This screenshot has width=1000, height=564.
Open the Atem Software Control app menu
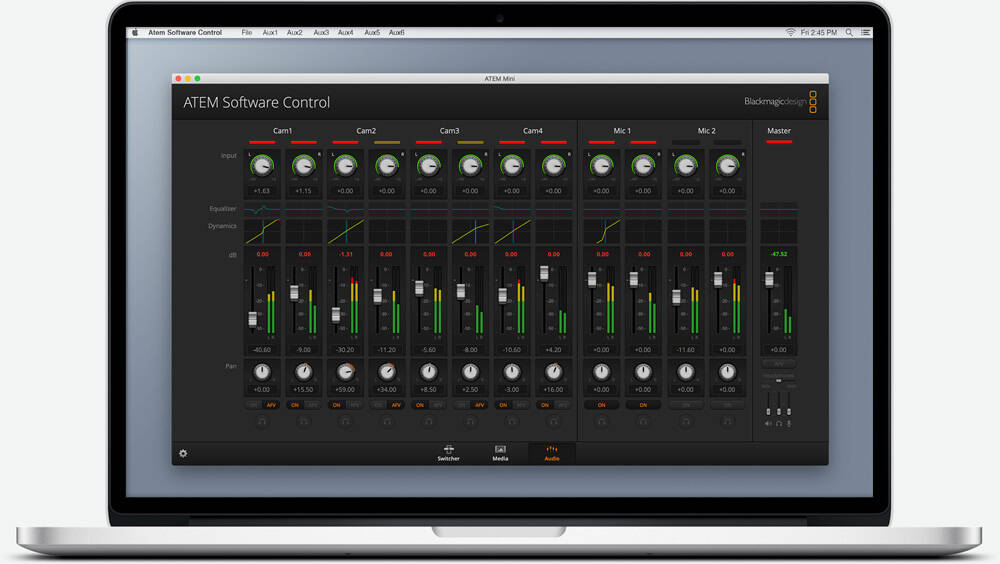[185, 33]
